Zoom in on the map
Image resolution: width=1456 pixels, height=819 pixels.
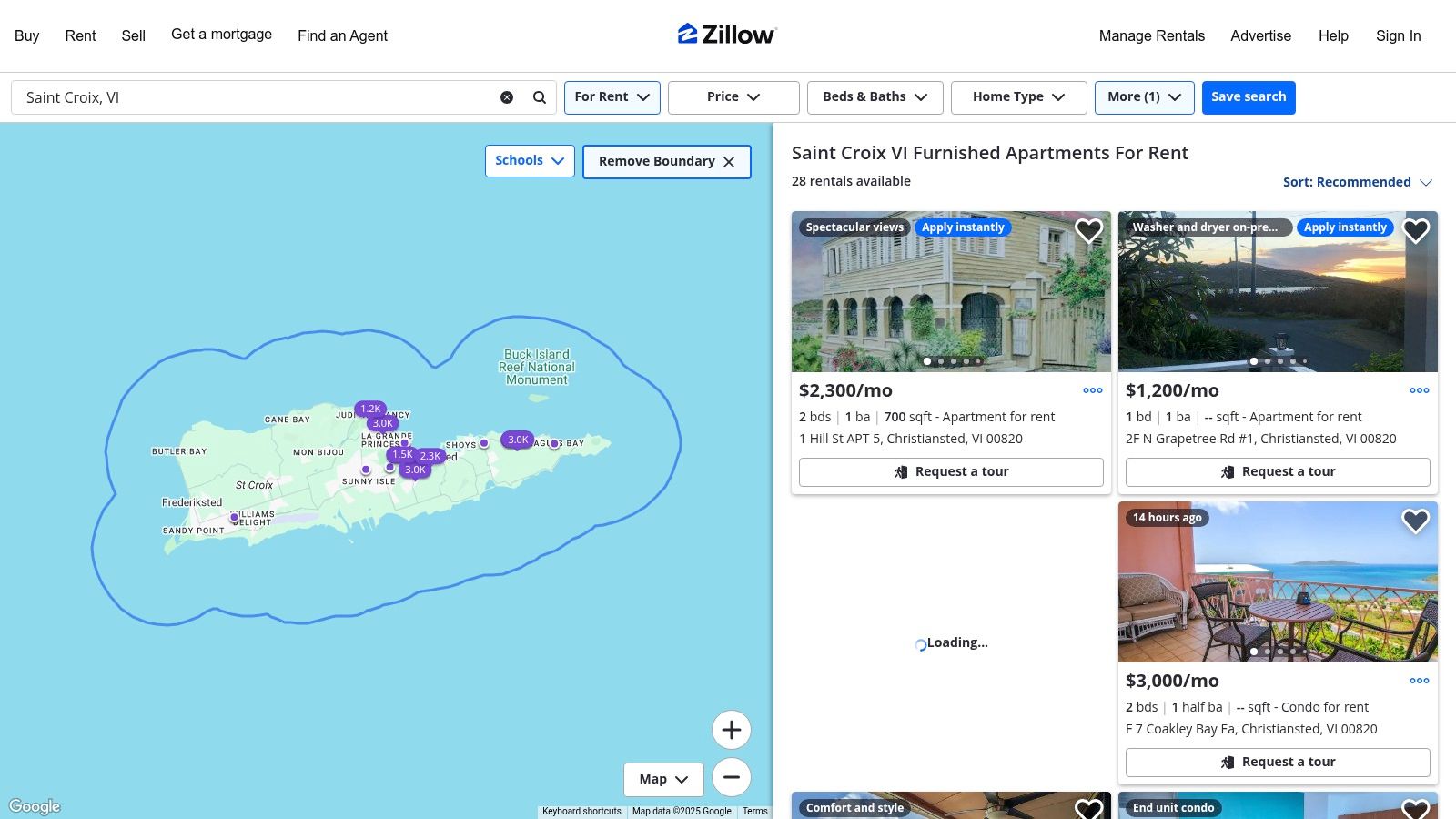click(x=732, y=730)
